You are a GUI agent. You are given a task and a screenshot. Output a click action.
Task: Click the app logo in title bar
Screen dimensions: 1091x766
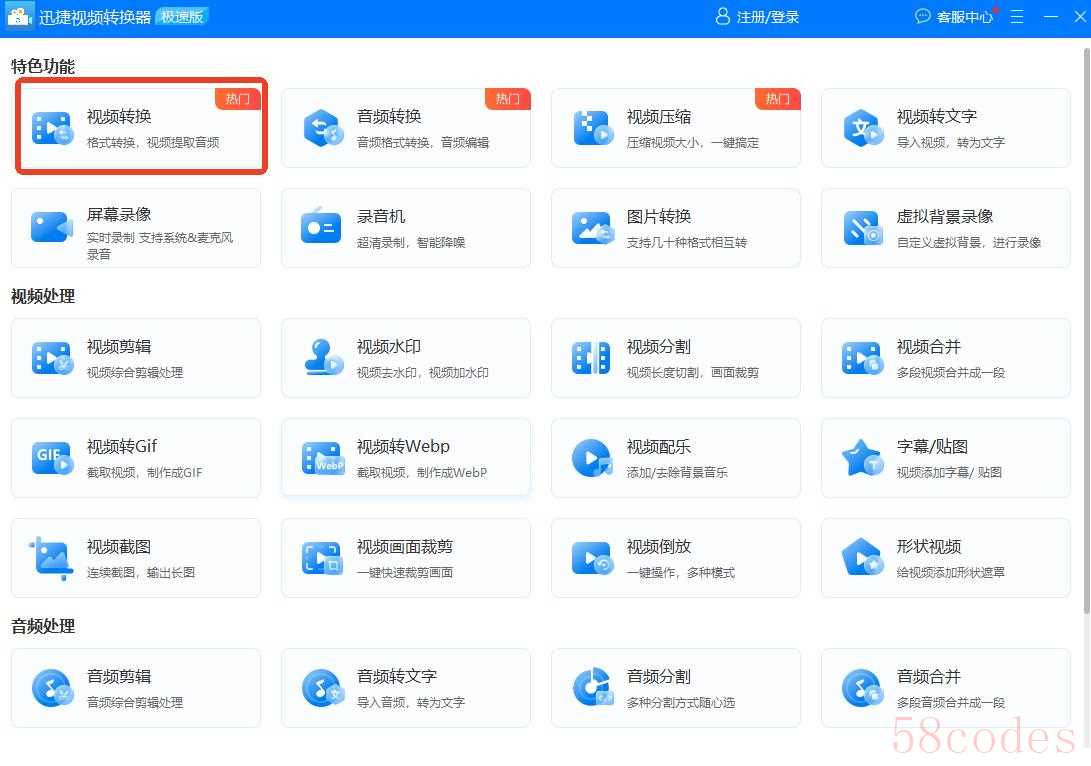(x=19, y=16)
